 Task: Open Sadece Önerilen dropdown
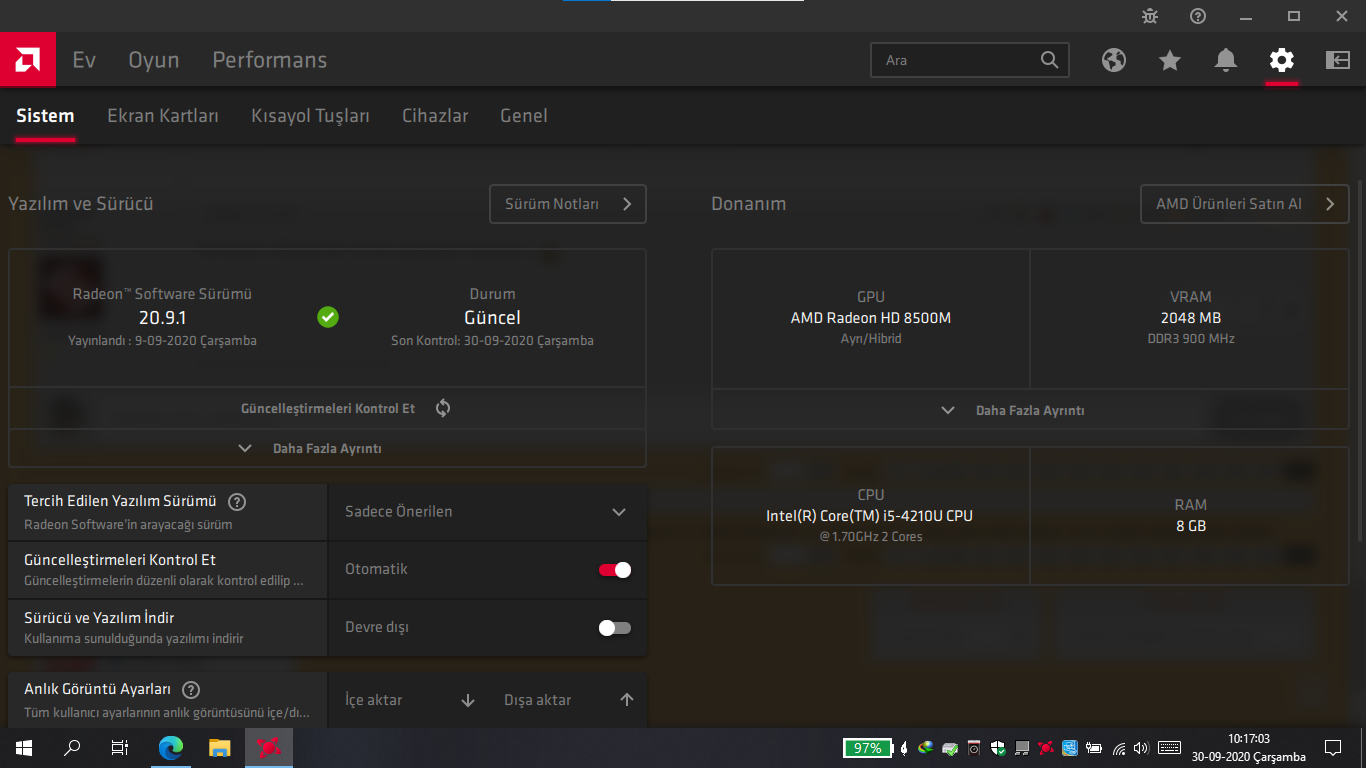(487, 512)
